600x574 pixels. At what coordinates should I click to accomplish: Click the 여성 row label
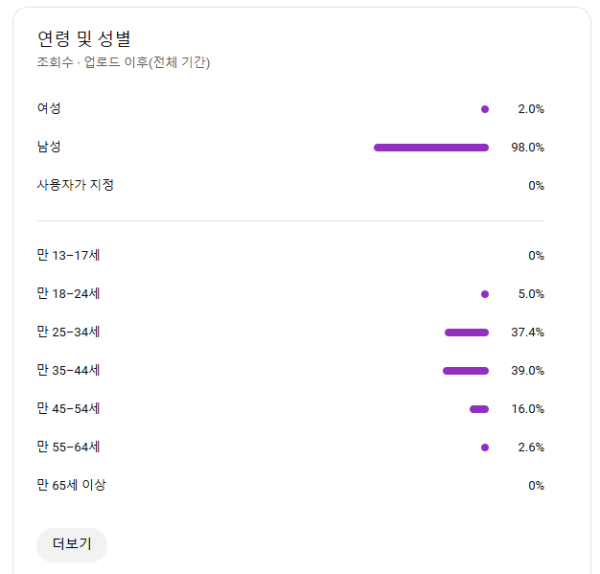[49, 108]
